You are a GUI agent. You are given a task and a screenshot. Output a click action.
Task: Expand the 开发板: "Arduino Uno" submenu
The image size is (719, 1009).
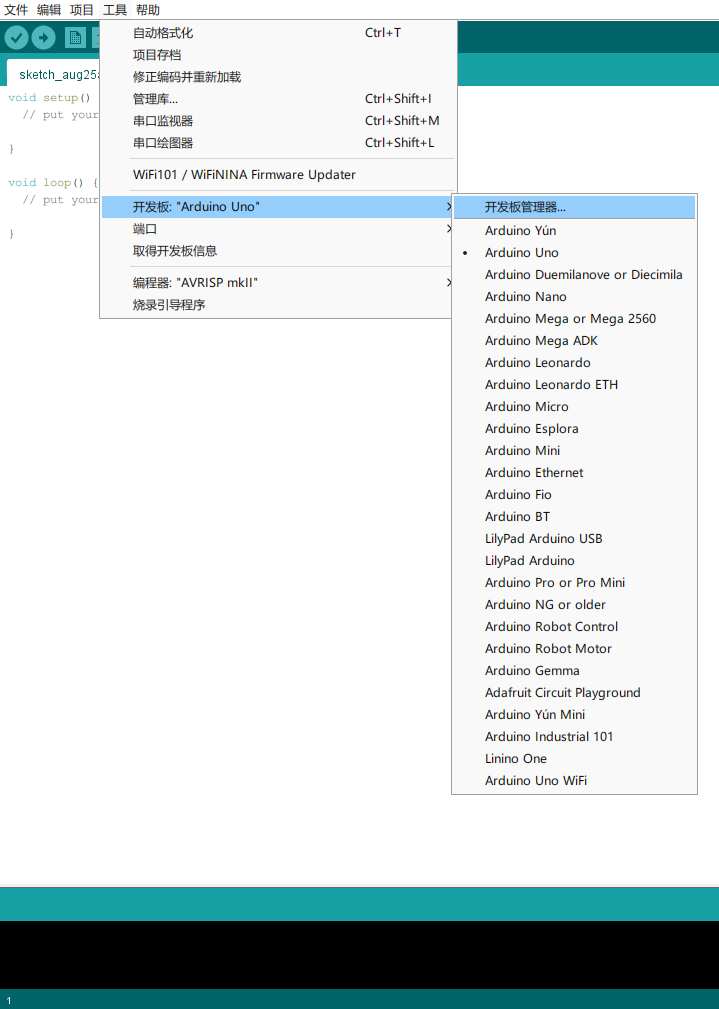[278, 207]
